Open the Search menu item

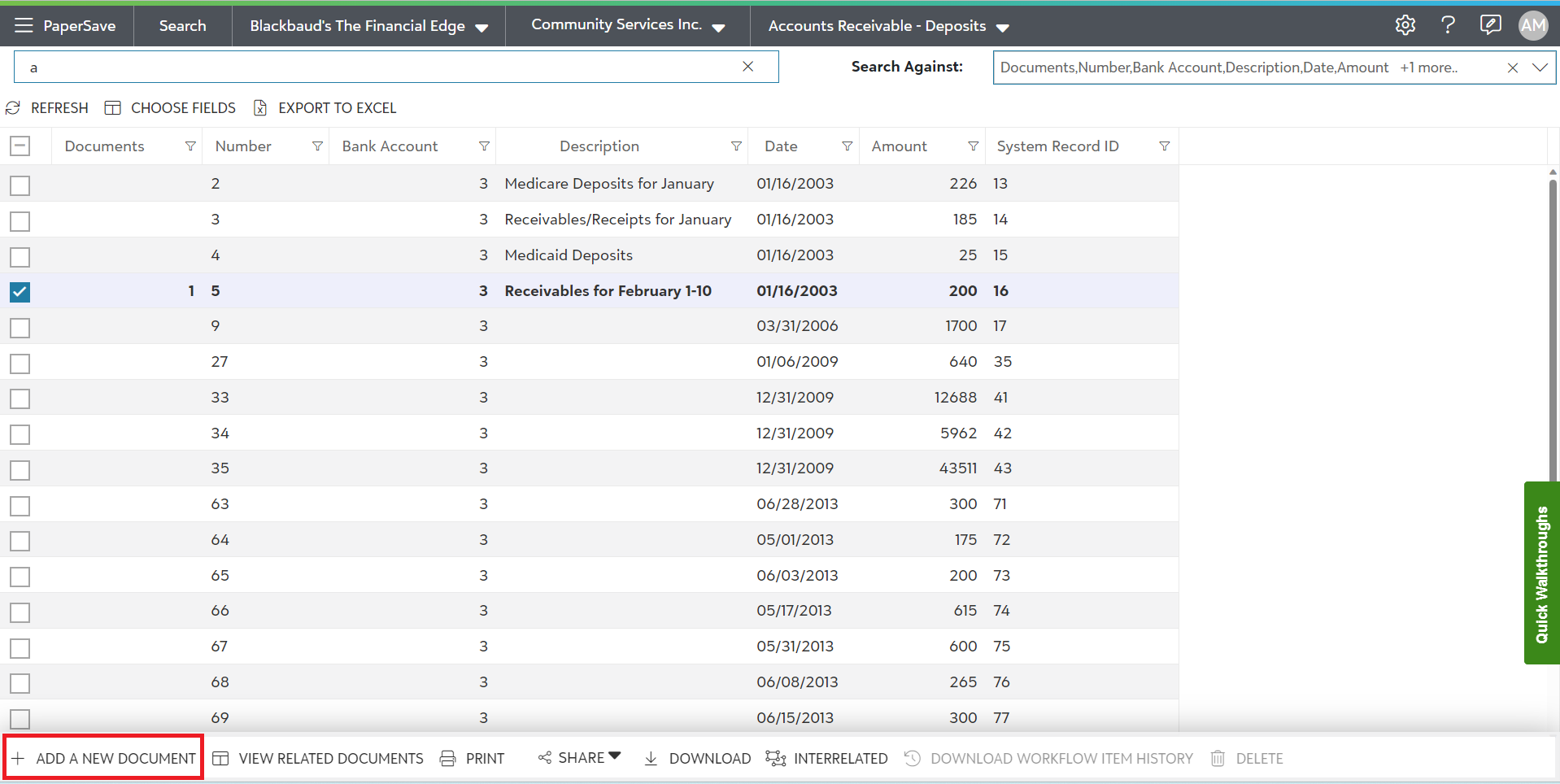click(x=182, y=26)
